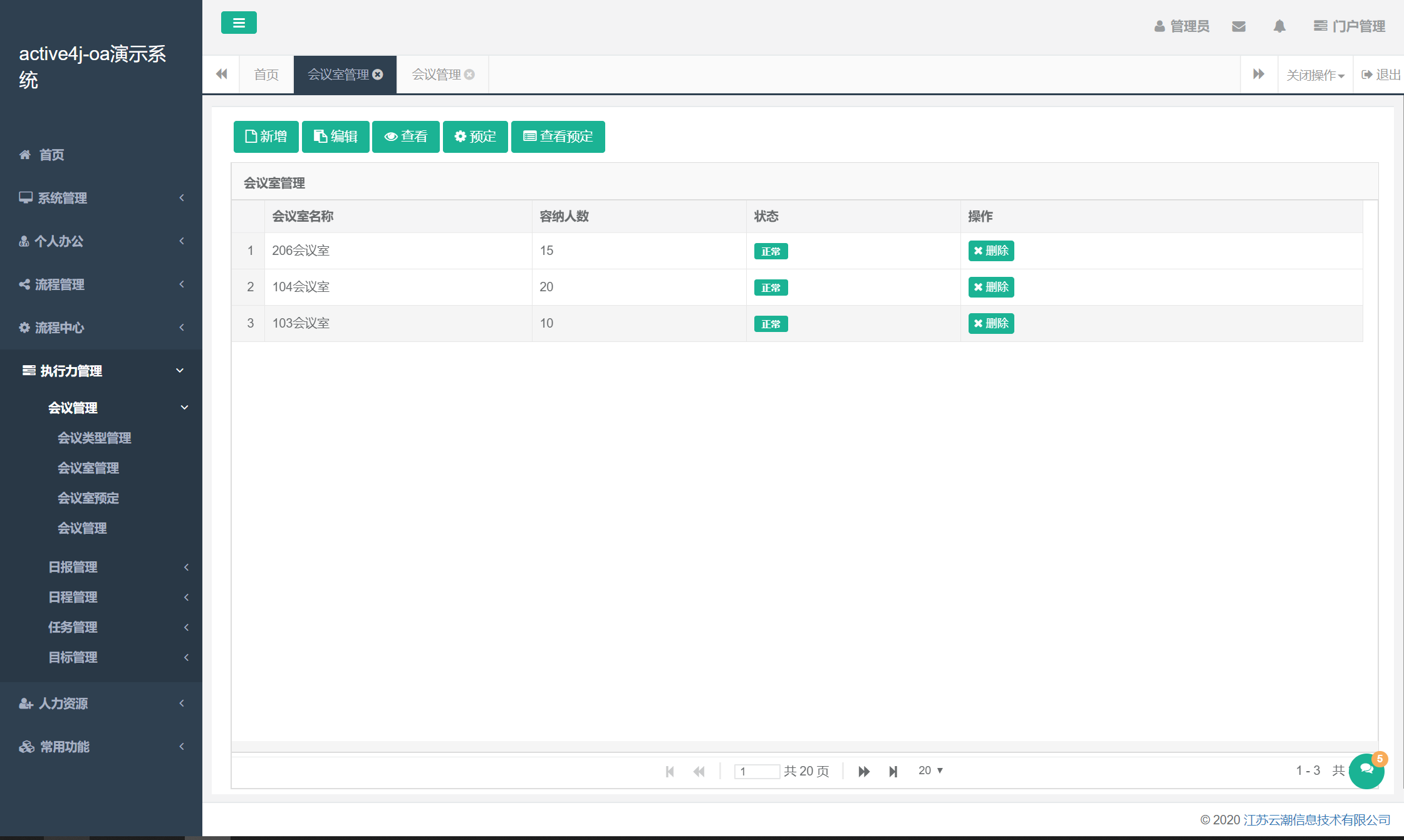Open 会议室管理 in sidebar
This screenshot has height=840, width=1404.
[x=88, y=468]
